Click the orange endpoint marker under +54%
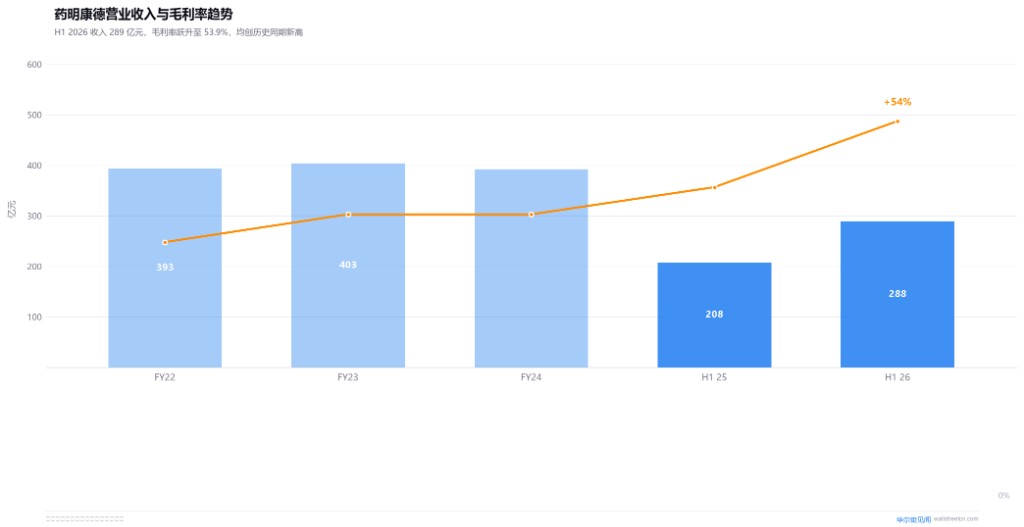The image size is (1024, 527). [897, 121]
